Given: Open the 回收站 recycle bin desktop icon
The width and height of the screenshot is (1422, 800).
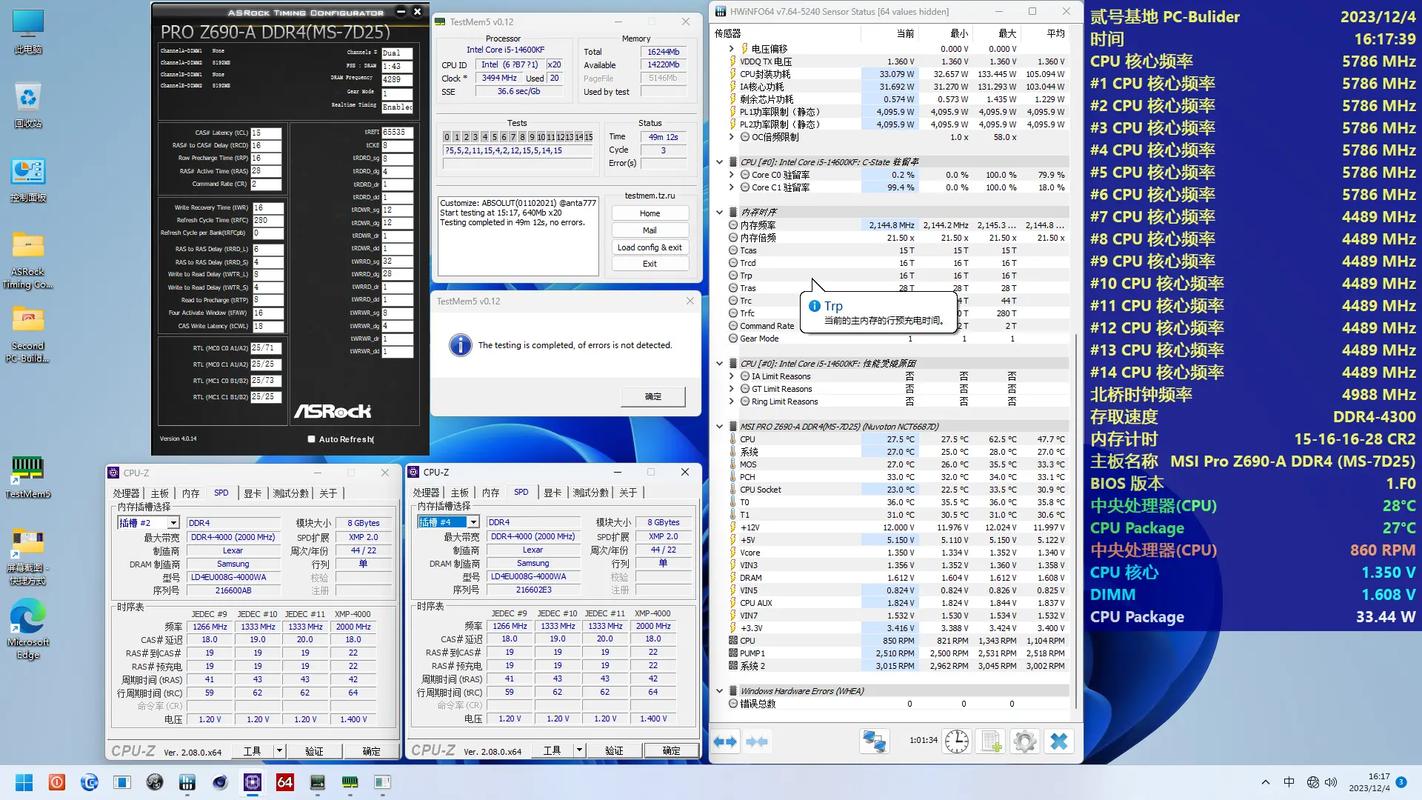Looking at the screenshot, I should click(x=28, y=106).
